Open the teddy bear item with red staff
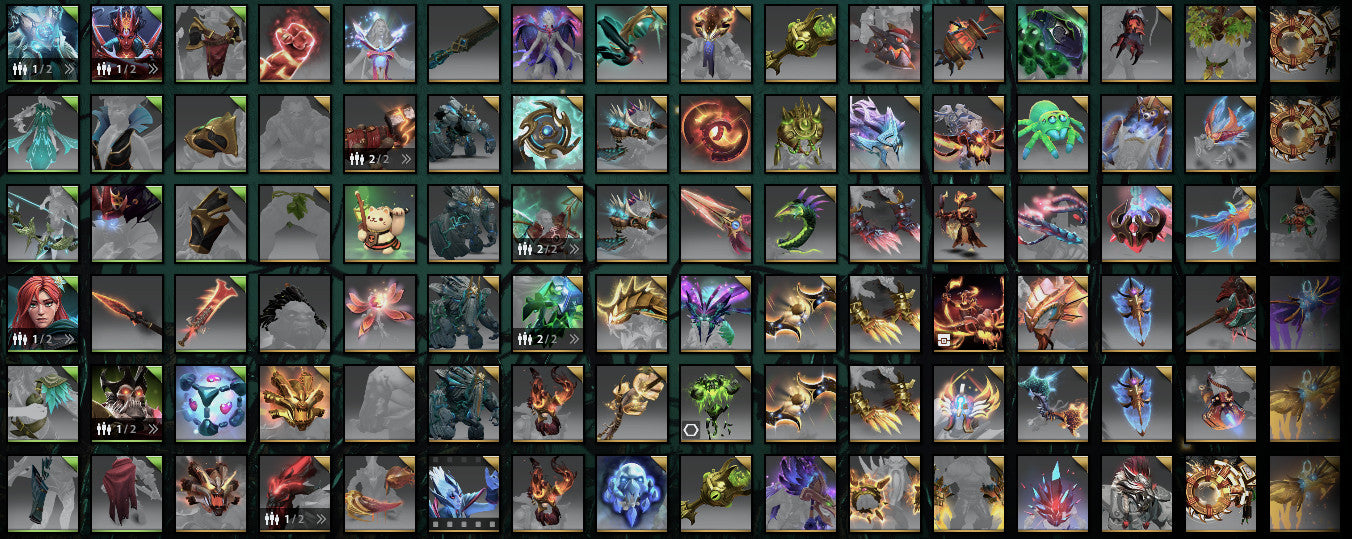 pyautogui.click(x=380, y=223)
